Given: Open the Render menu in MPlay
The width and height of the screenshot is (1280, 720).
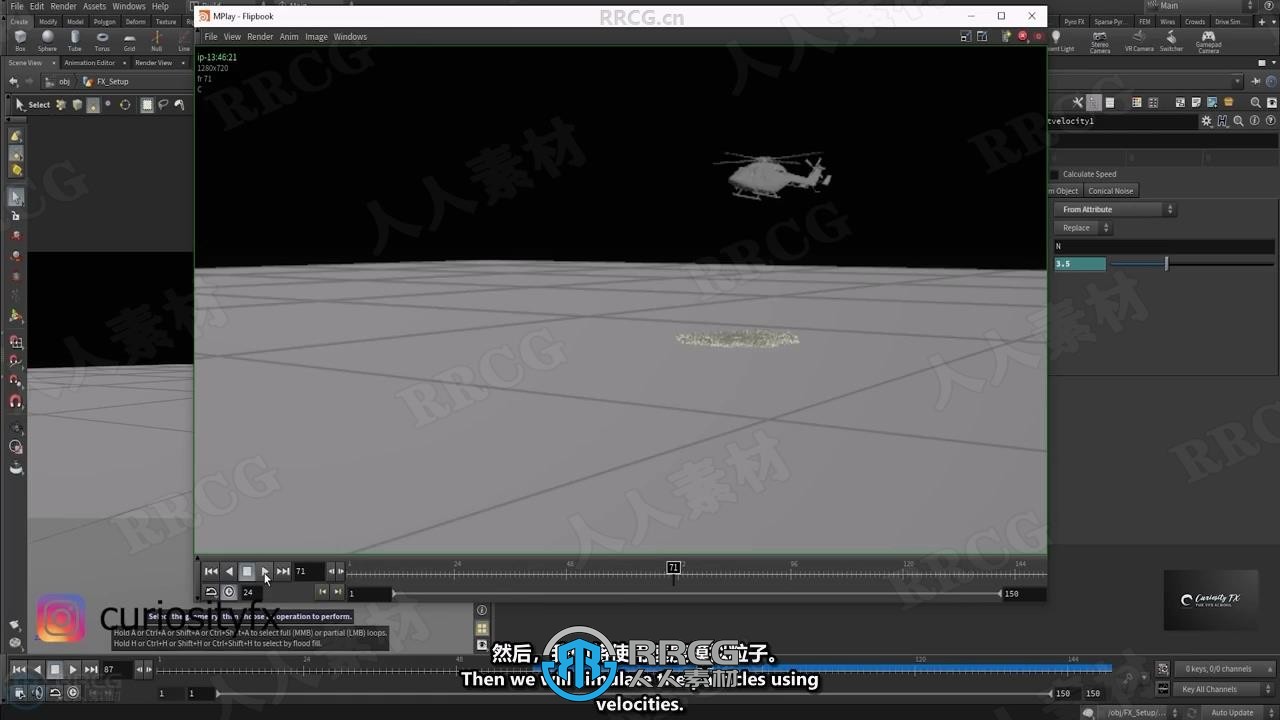Looking at the screenshot, I should (x=260, y=37).
